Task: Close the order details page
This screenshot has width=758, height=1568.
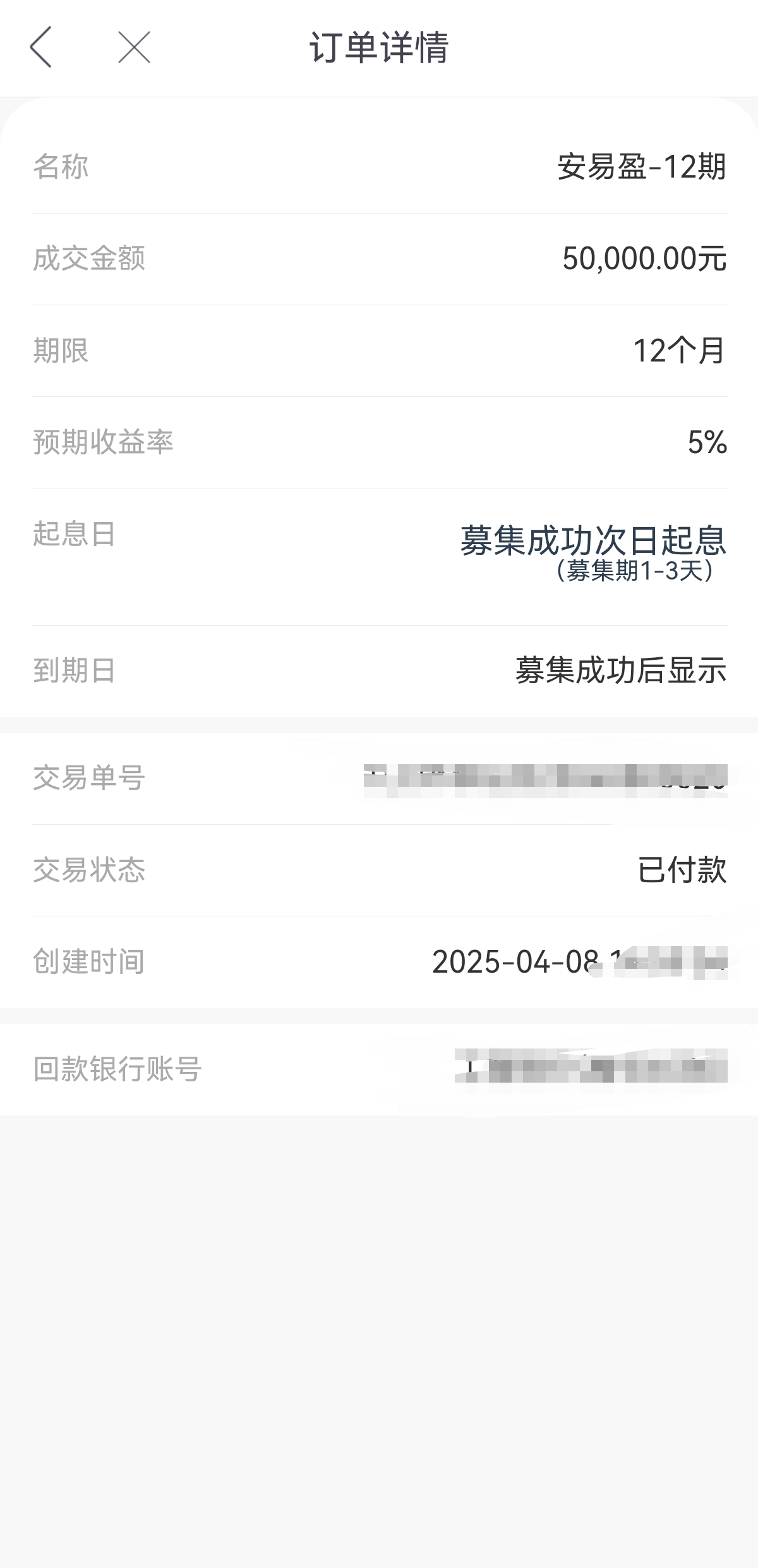Action: click(134, 47)
